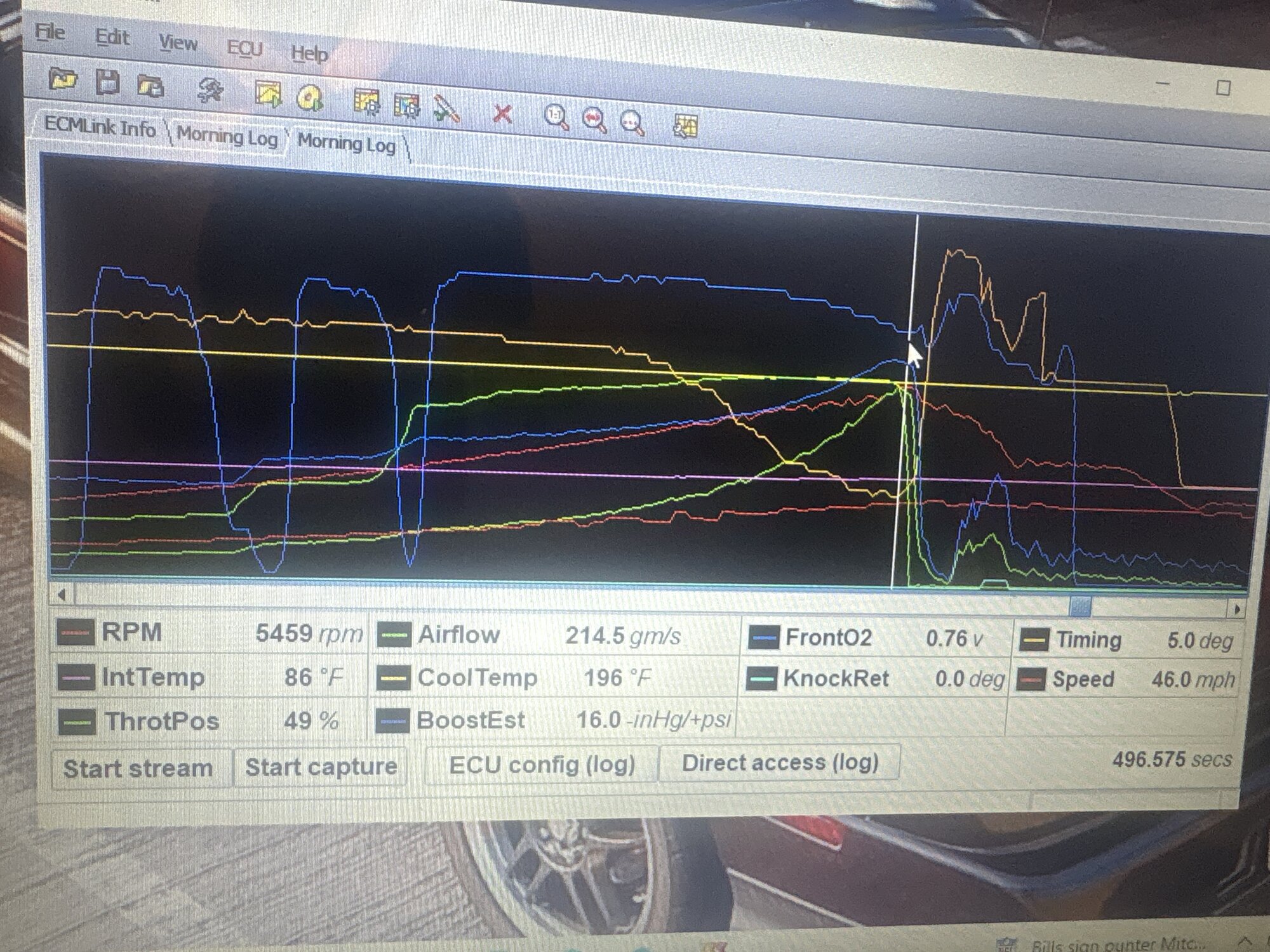
Task: Click the RPM color swatch
Action: pyautogui.click(x=76, y=633)
